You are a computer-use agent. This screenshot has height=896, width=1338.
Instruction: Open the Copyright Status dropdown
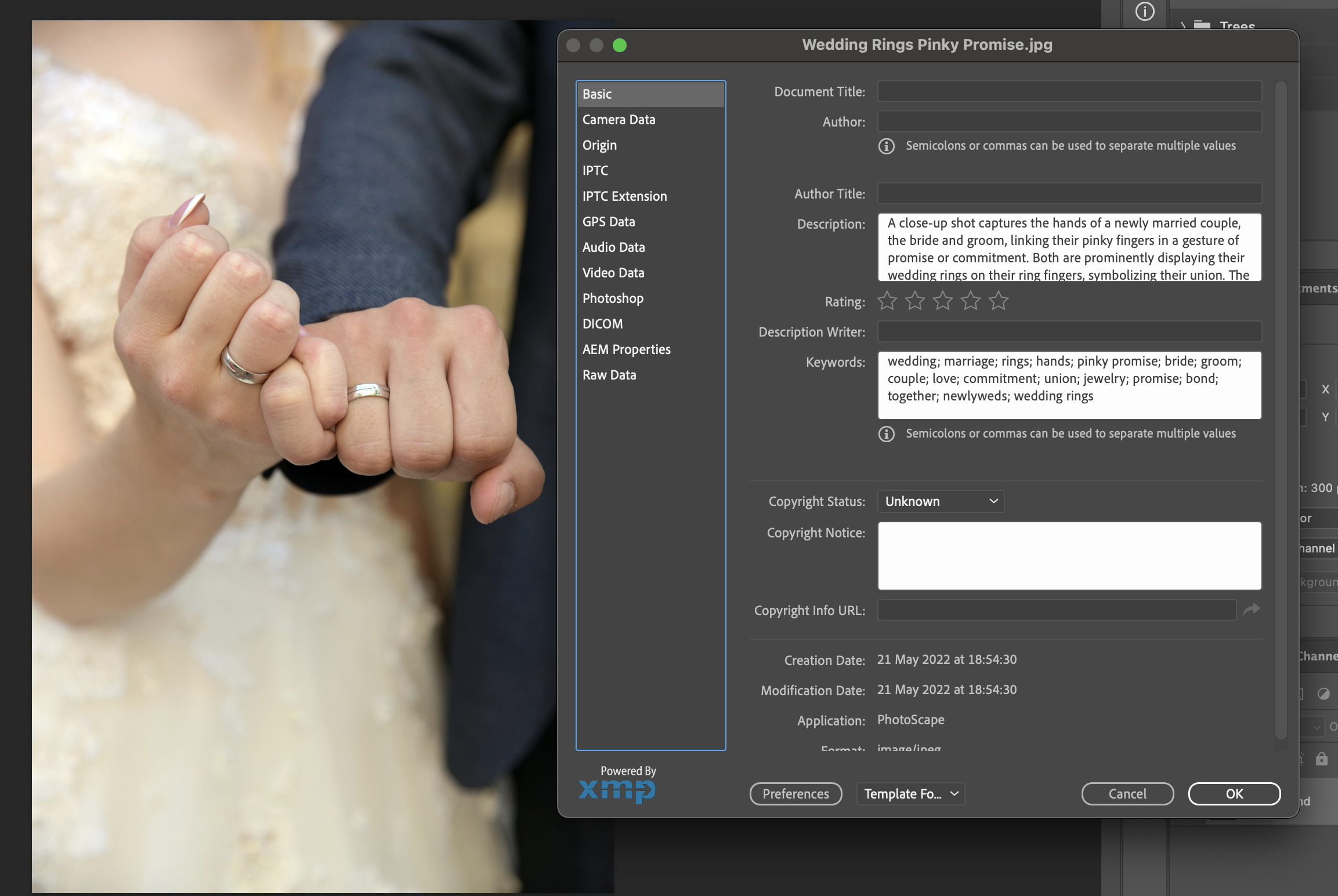point(941,501)
